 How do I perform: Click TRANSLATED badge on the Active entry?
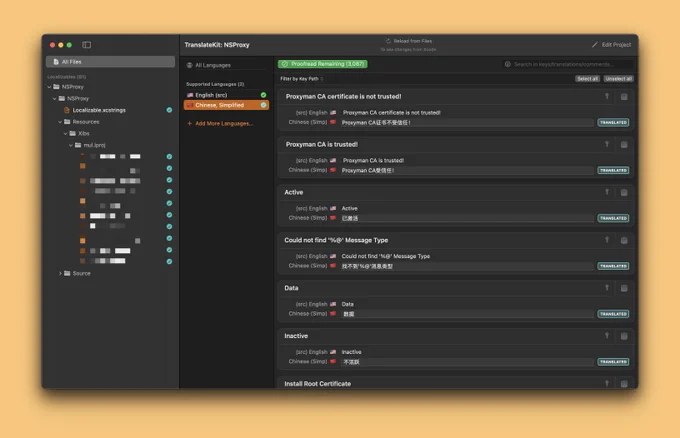613,218
